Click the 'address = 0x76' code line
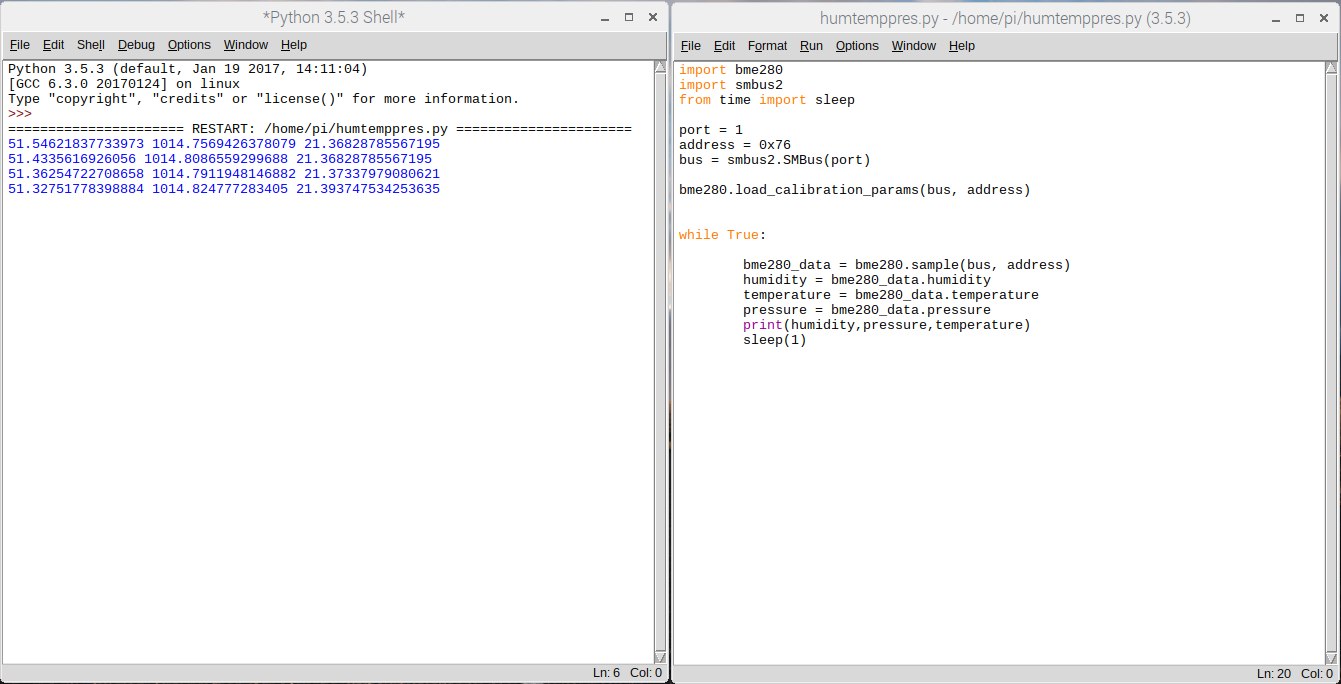Viewport: 1341px width, 684px height. 735,145
